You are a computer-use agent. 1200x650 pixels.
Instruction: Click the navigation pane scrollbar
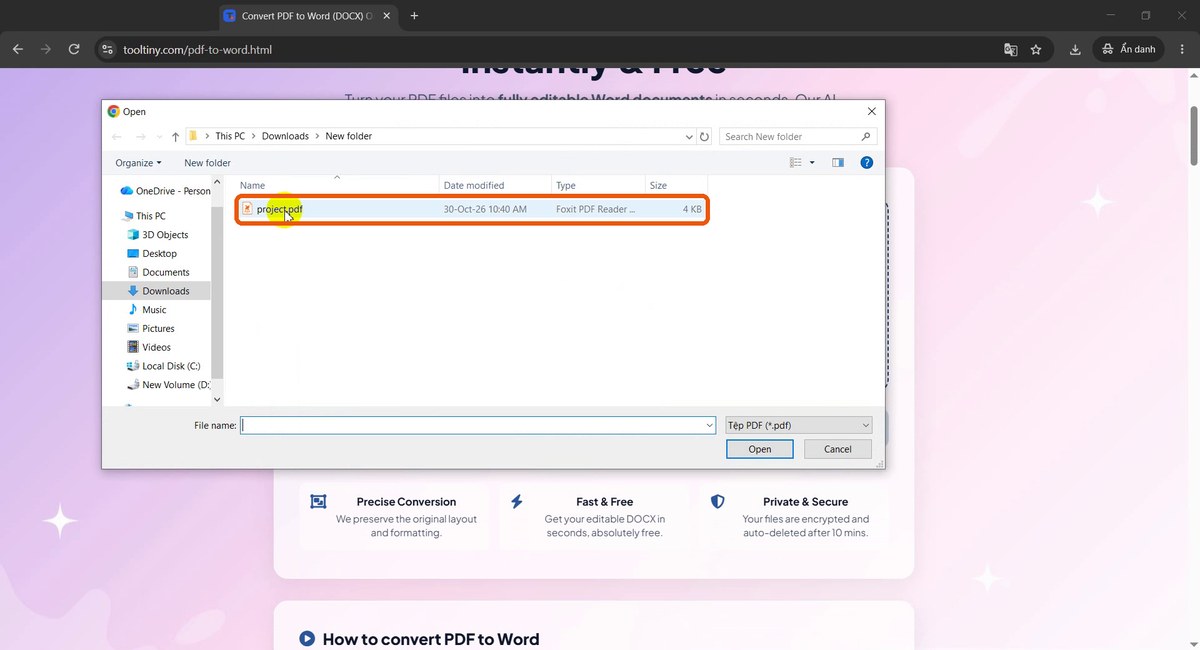217,290
